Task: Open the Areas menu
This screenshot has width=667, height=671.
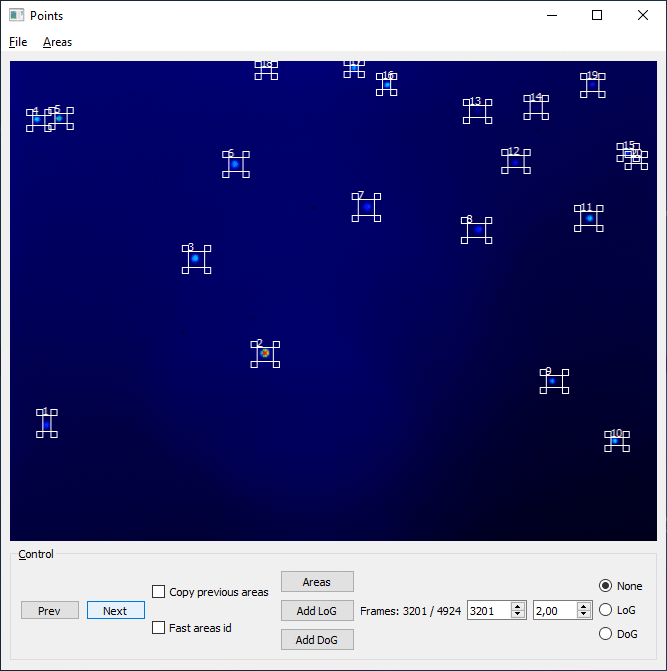Action: (57, 42)
